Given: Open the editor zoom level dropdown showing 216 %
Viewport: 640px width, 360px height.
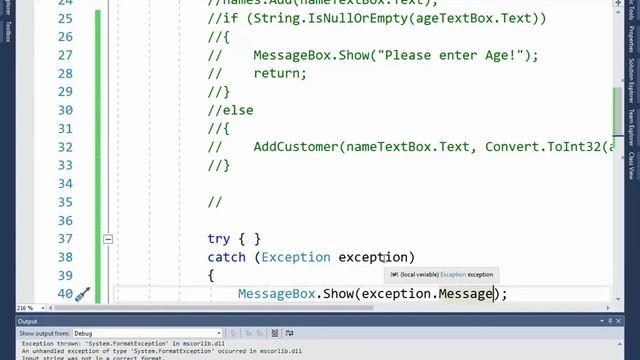Looking at the screenshot, I should tap(42, 308).
